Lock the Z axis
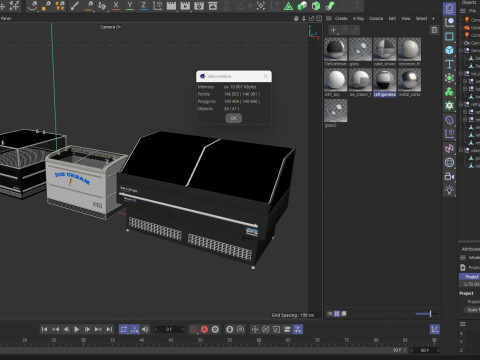Viewport: 480px width, 360px height. (144, 6)
